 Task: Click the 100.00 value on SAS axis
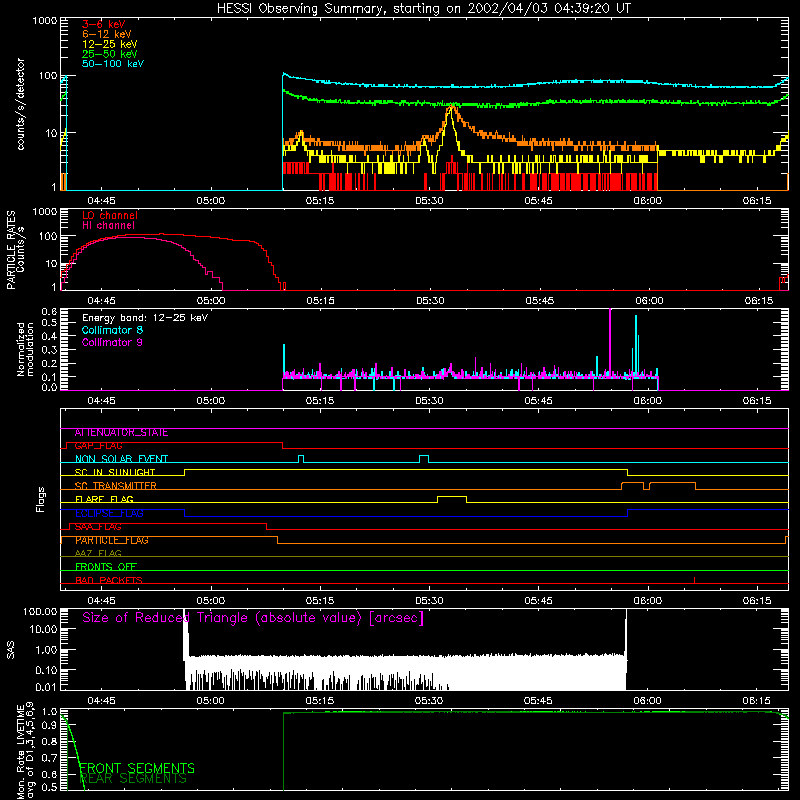40,611
